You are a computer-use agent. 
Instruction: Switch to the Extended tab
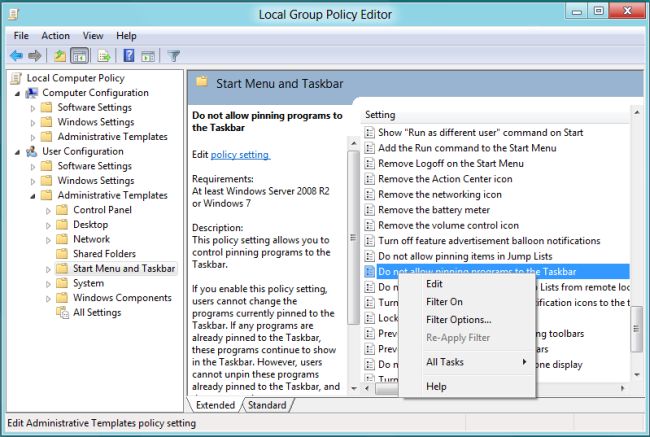pyautogui.click(x=215, y=405)
